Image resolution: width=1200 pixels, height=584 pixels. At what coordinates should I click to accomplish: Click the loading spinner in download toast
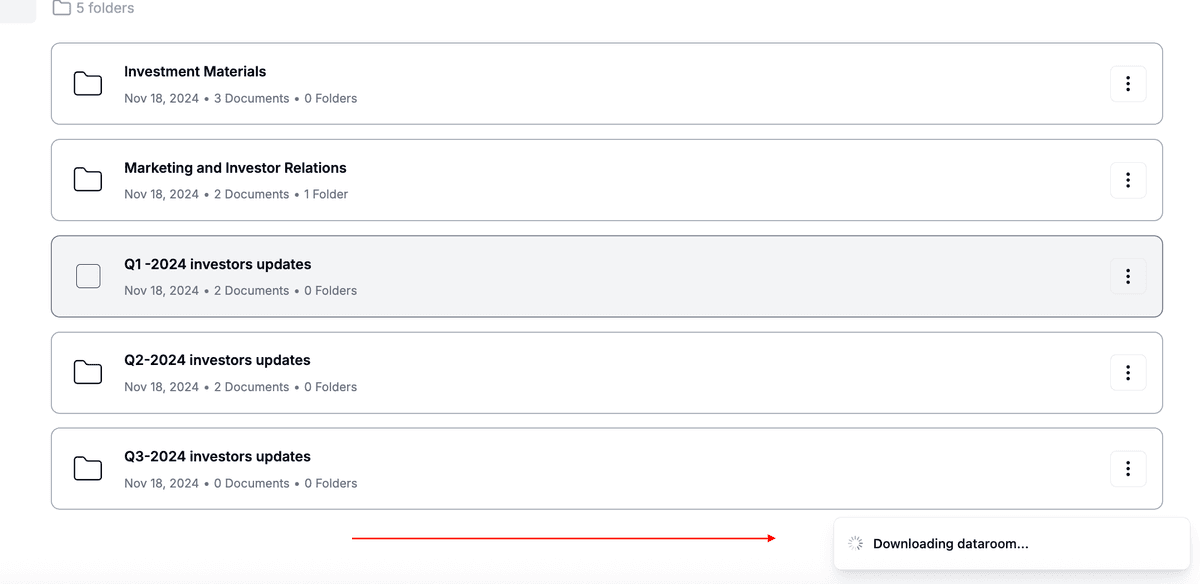coord(855,544)
